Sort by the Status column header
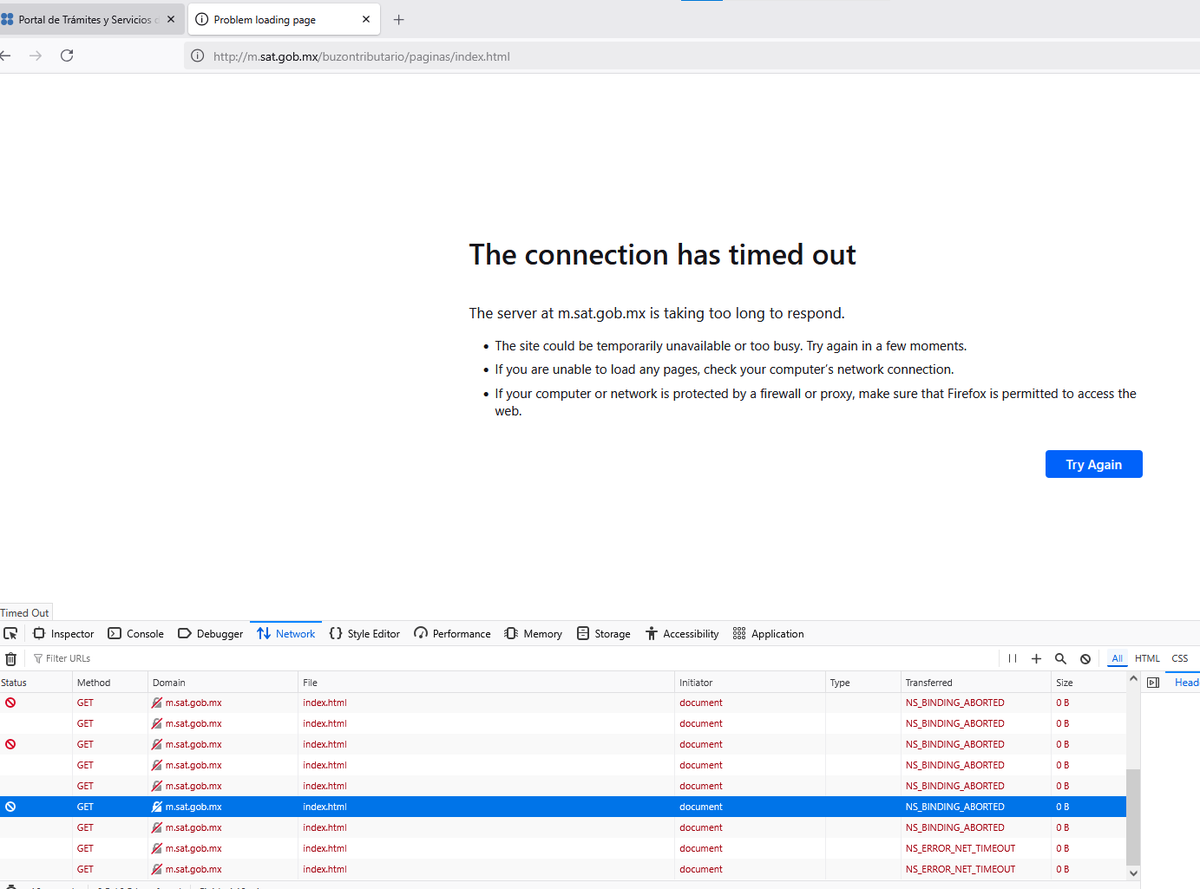1200x889 pixels. (x=36, y=683)
